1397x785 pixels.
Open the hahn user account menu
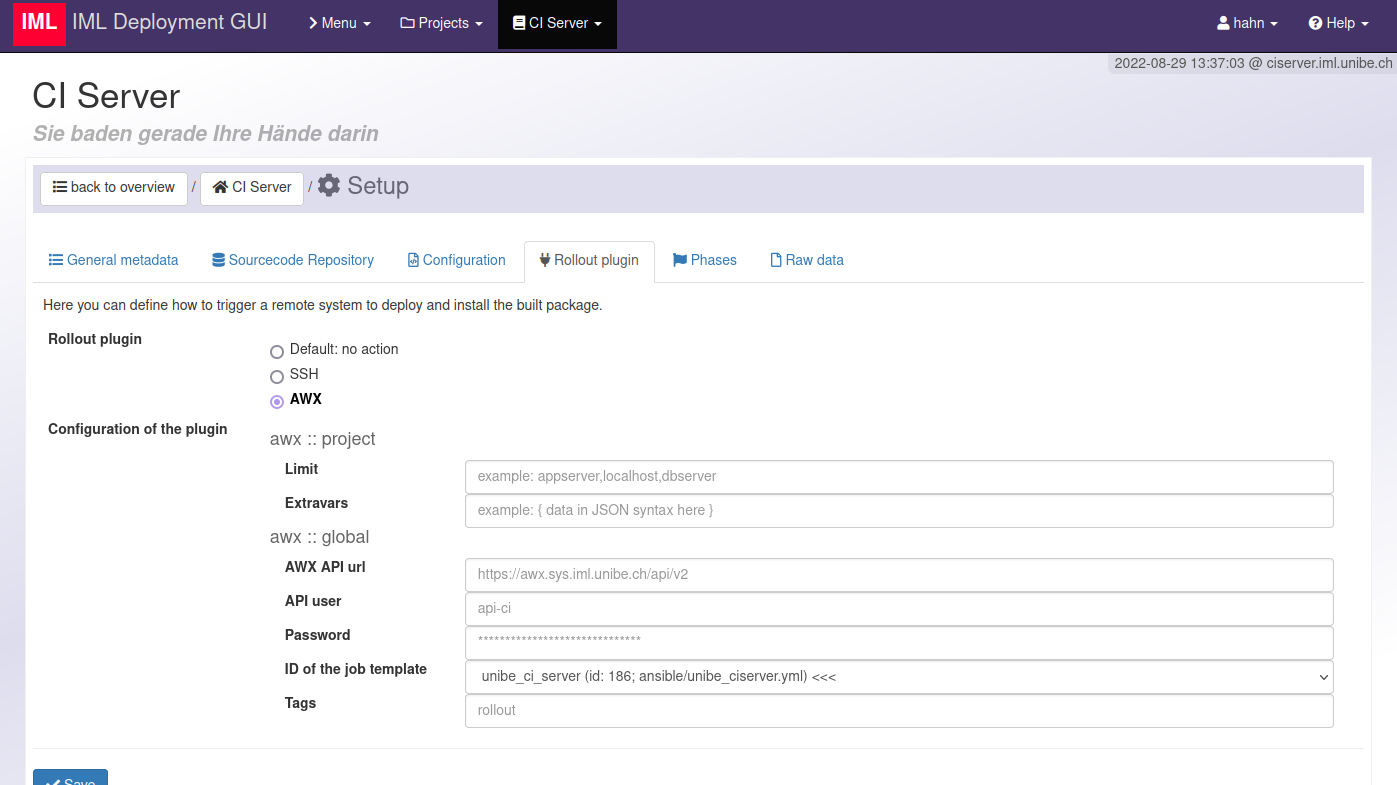coord(1247,23)
